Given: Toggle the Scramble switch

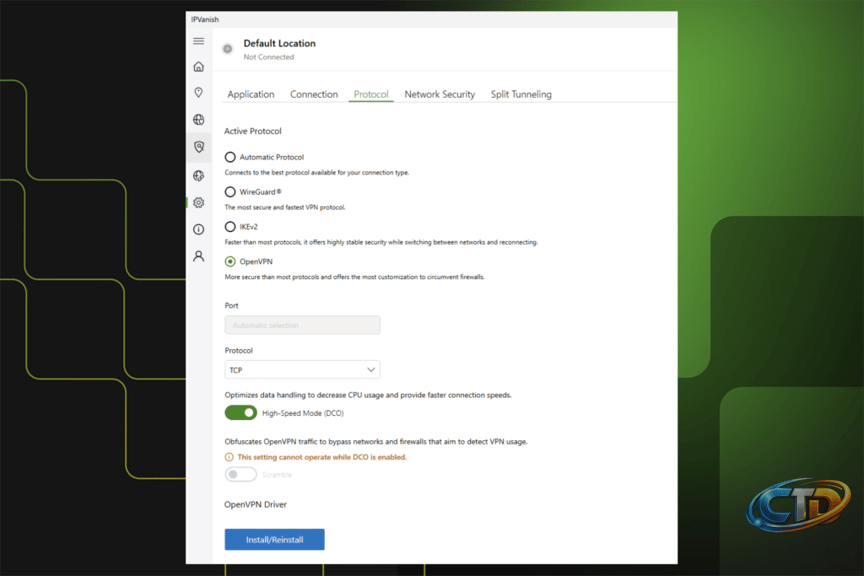Looking at the screenshot, I should pyautogui.click(x=240, y=475).
